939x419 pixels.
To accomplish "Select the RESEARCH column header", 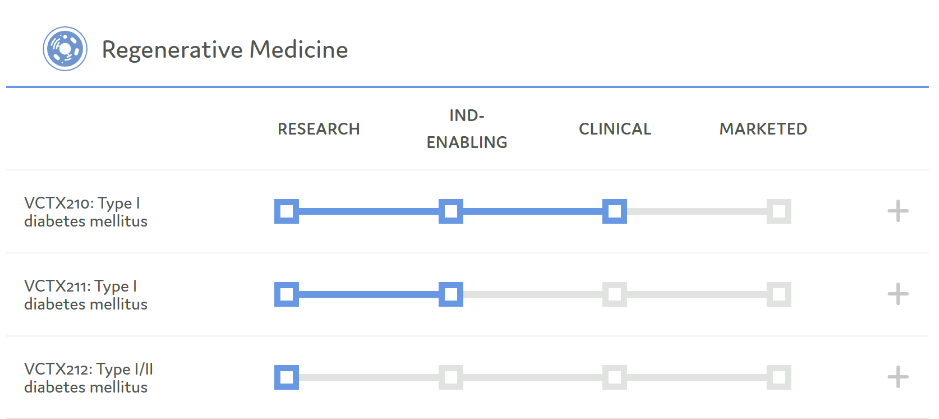I will click(x=319, y=129).
